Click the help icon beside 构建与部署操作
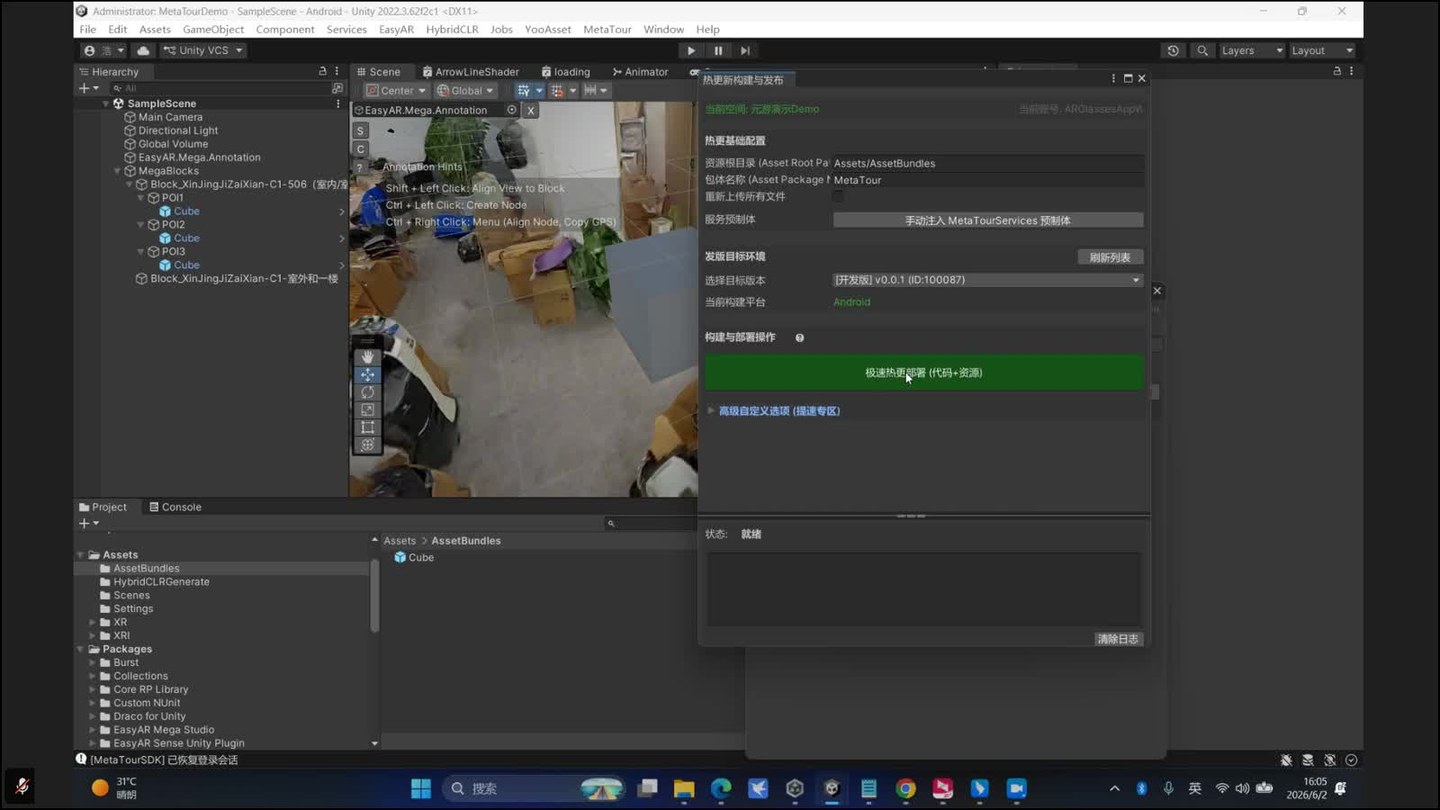This screenshot has width=1440, height=810. (x=800, y=338)
